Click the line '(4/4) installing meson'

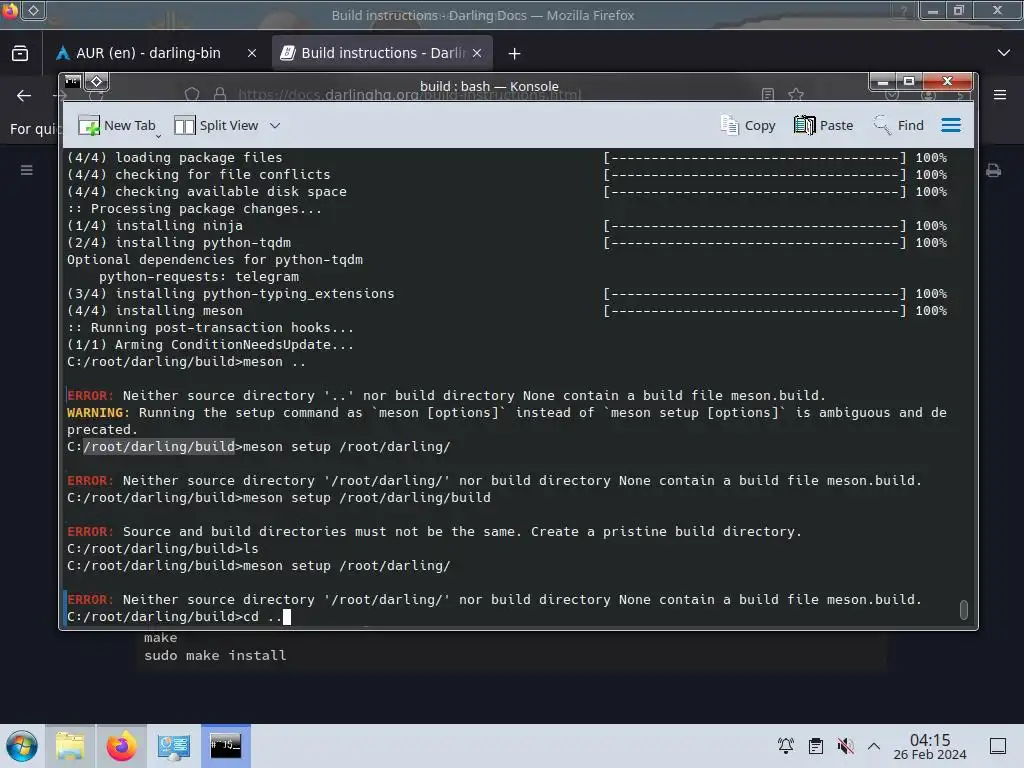pyautogui.click(x=155, y=311)
